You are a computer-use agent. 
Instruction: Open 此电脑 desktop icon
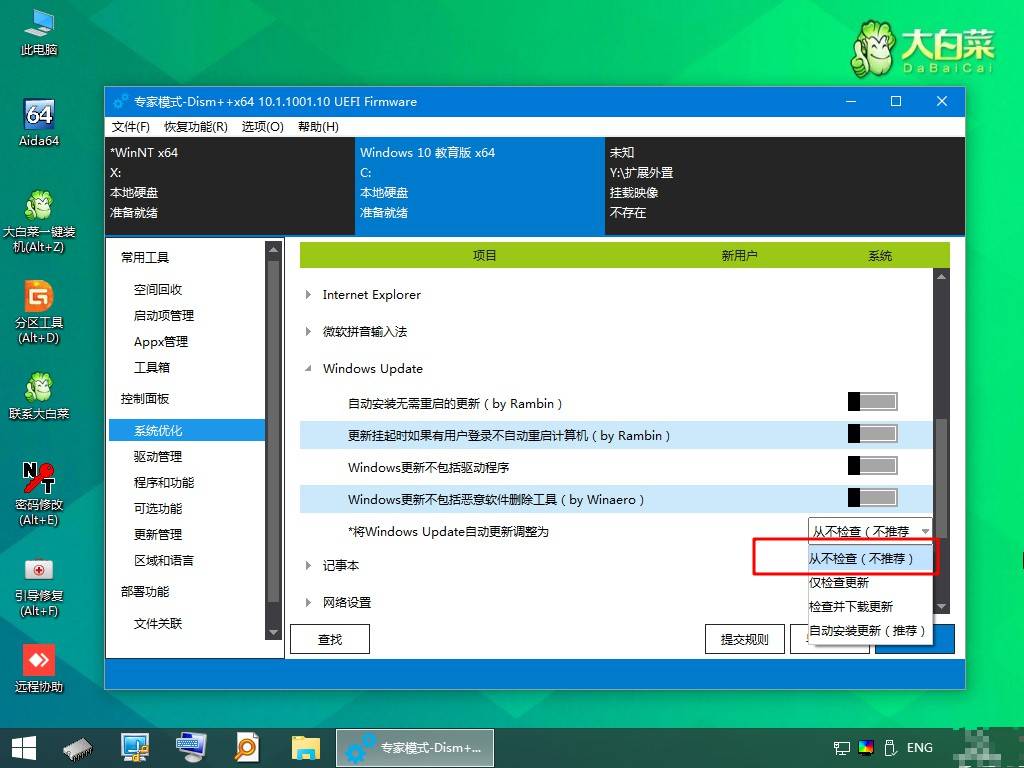(39, 31)
